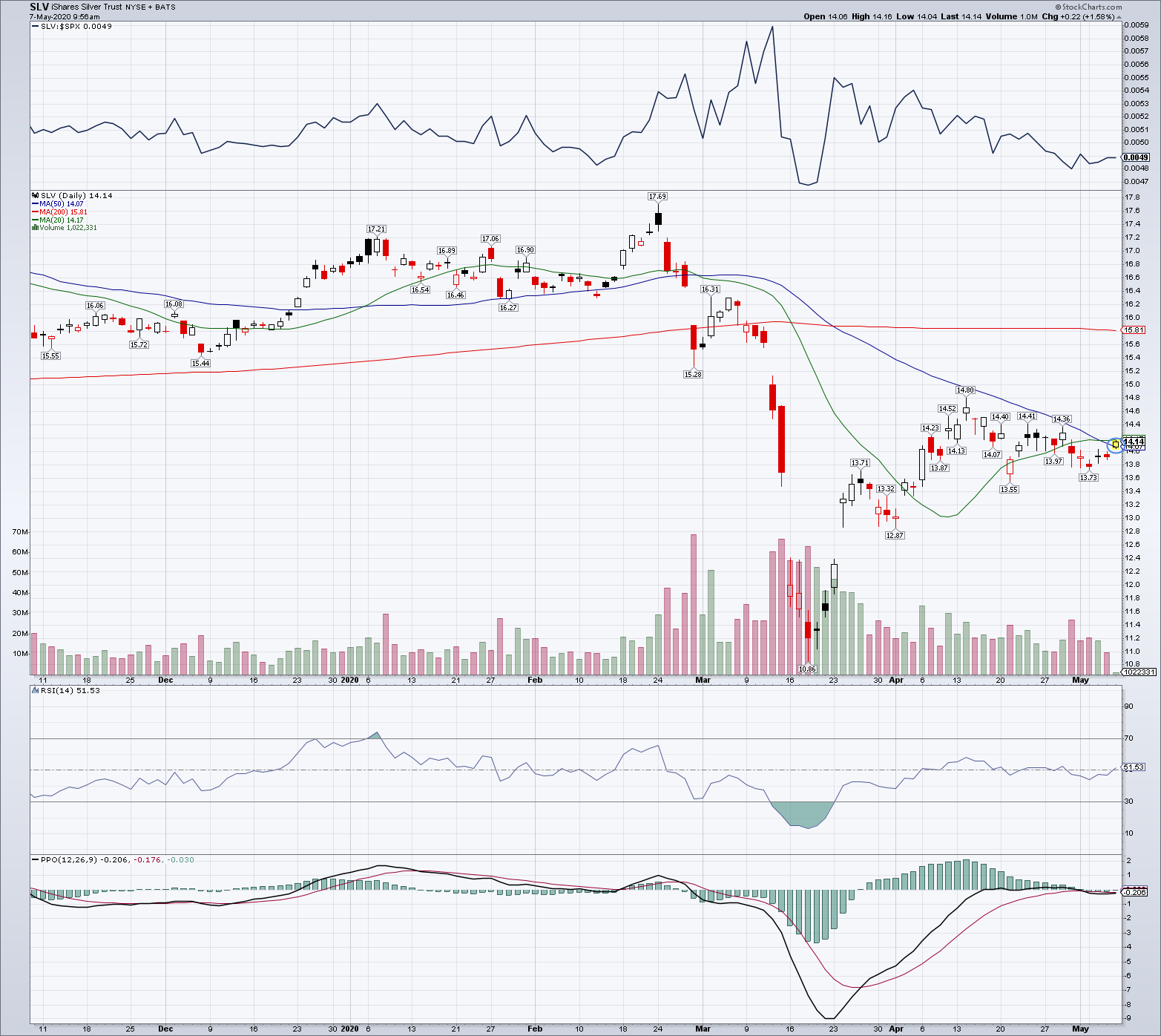The width and height of the screenshot is (1161, 1036).
Task: Click the 14.41 price label
Action: coord(1027,416)
